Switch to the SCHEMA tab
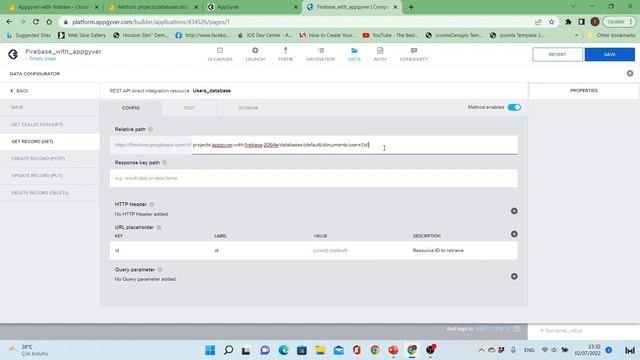This screenshot has width=640, height=360. click(248, 108)
